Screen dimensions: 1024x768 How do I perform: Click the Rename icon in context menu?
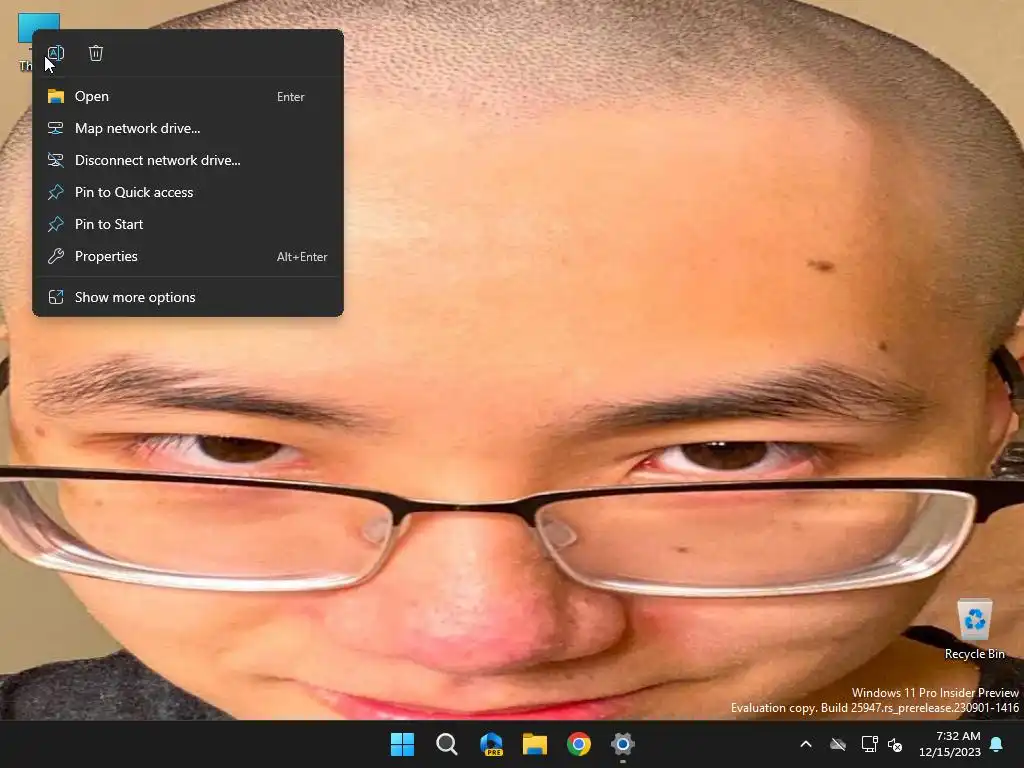(x=56, y=53)
